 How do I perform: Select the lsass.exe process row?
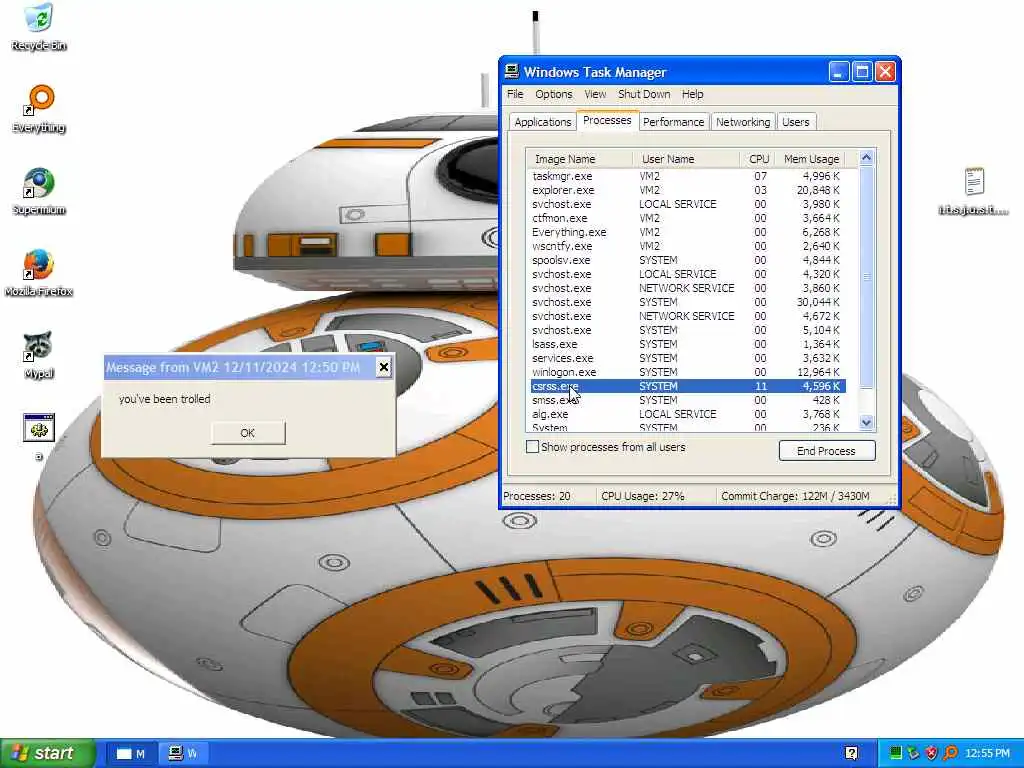tap(688, 344)
